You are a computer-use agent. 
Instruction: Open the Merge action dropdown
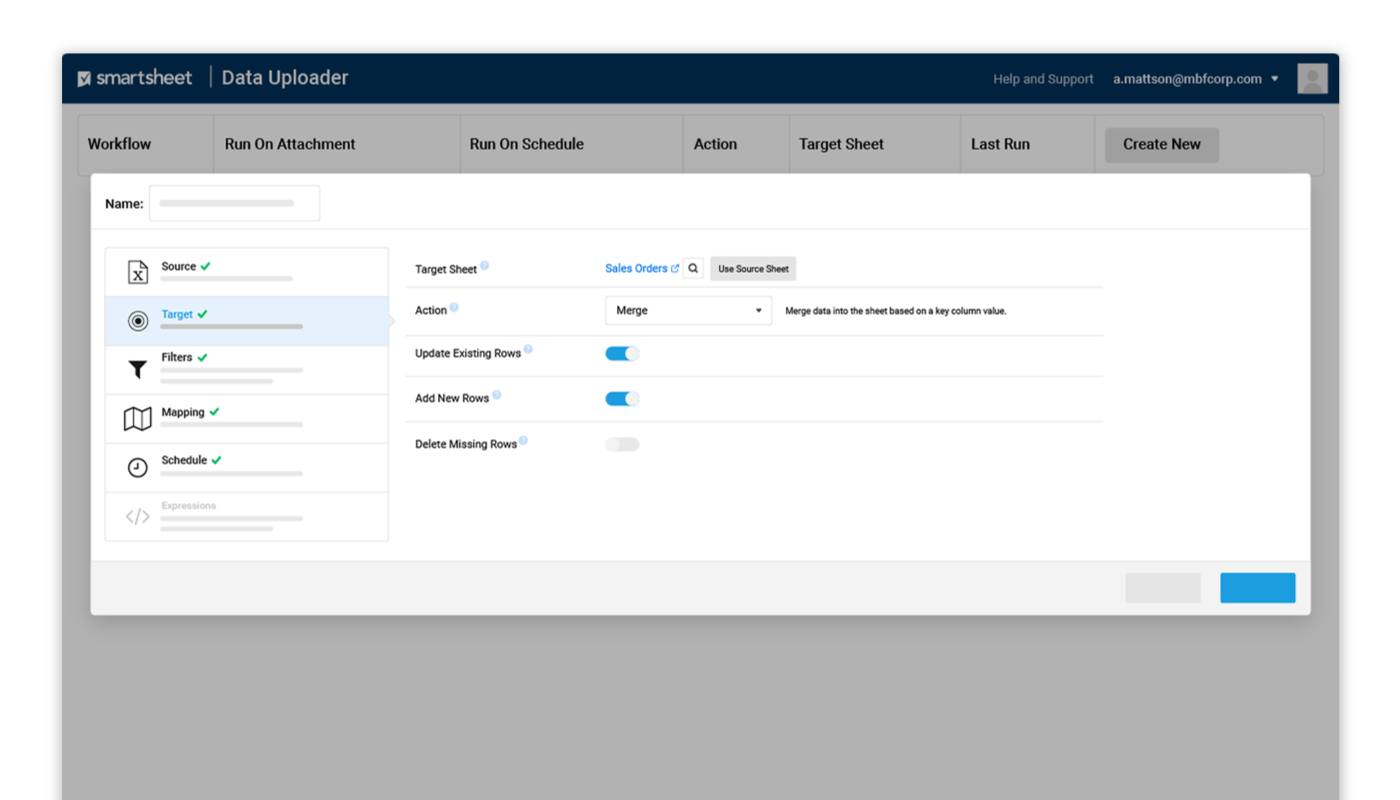(x=688, y=311)
